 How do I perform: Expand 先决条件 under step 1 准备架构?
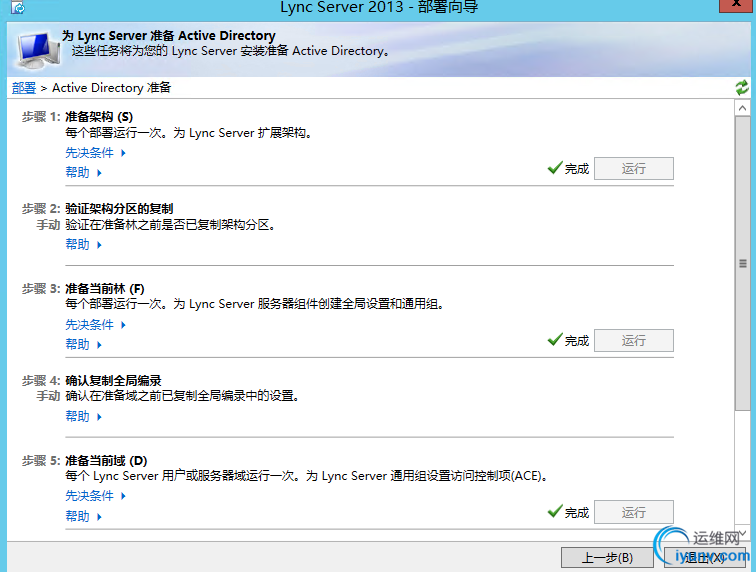[95, 153]
